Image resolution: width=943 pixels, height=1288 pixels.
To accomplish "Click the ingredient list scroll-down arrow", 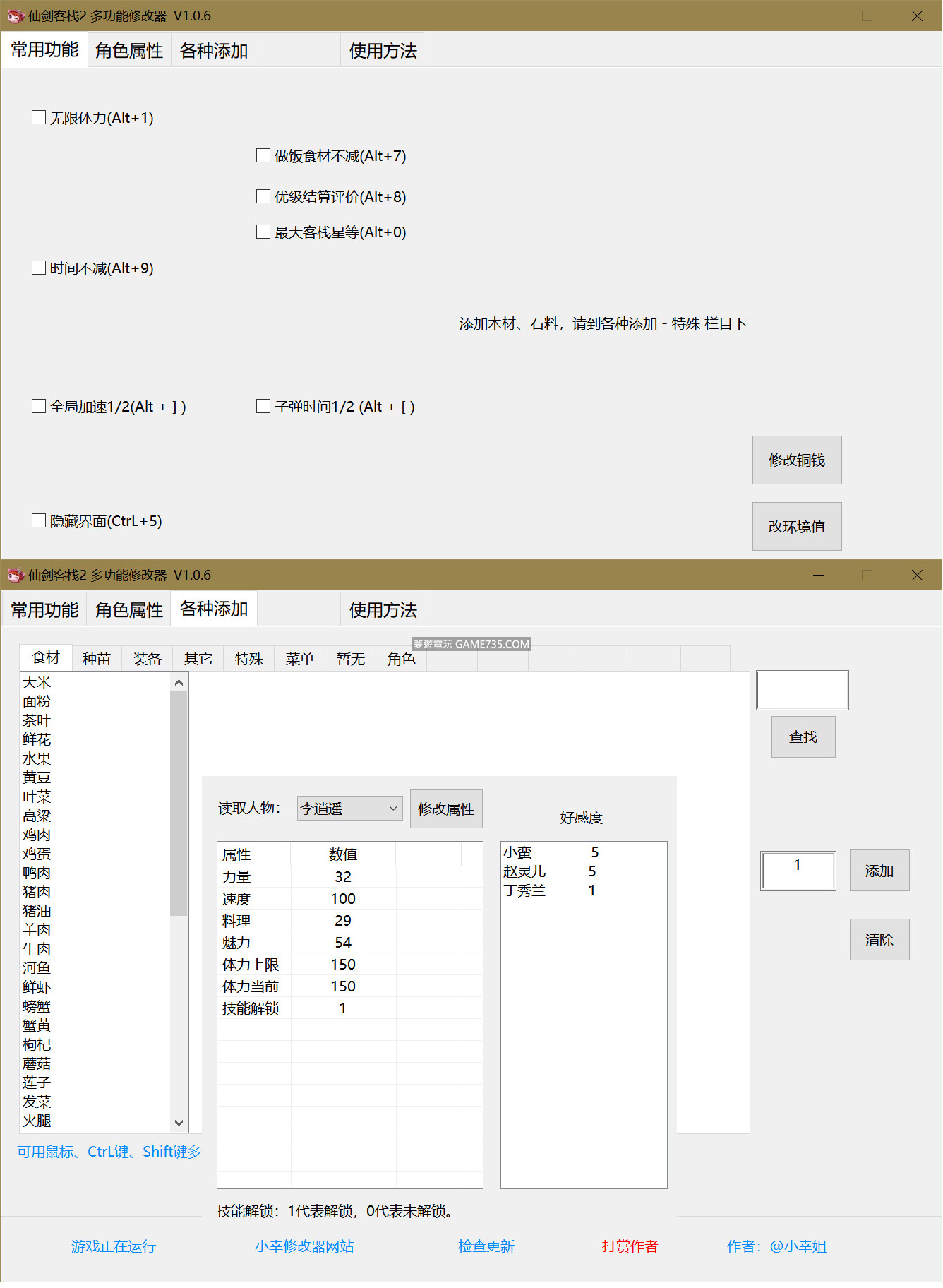I will [x=179, y=1123].
